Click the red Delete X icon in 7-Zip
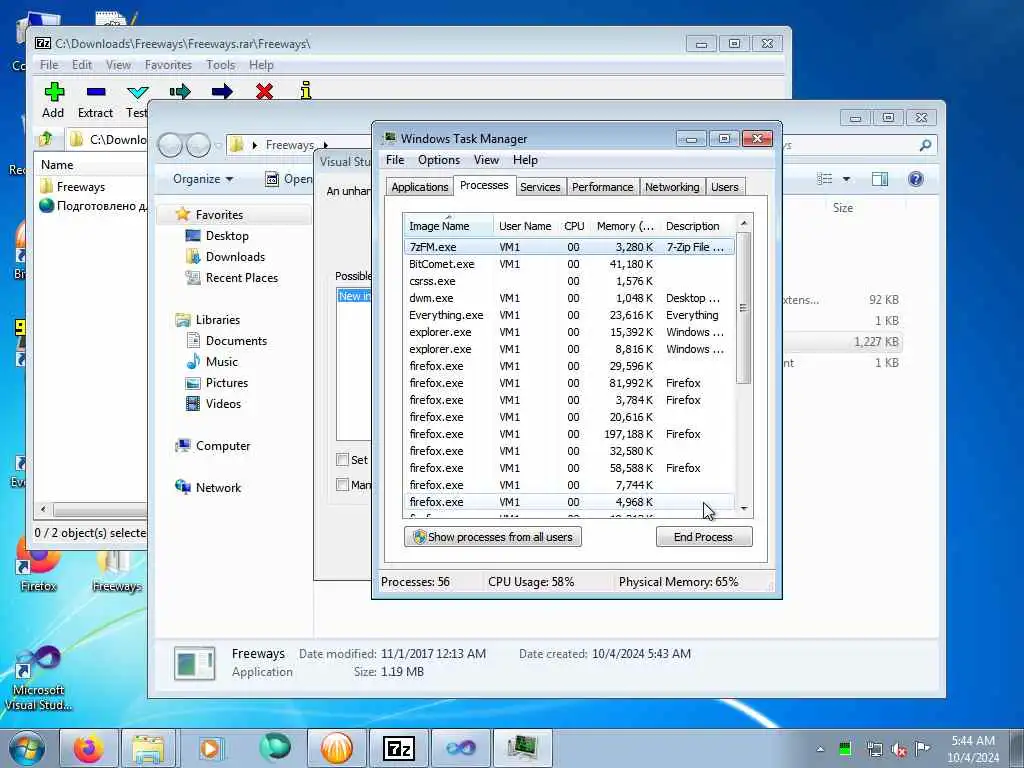This screenshot has height=768, width=1024. pyautogui.click(x=264, y=91)
